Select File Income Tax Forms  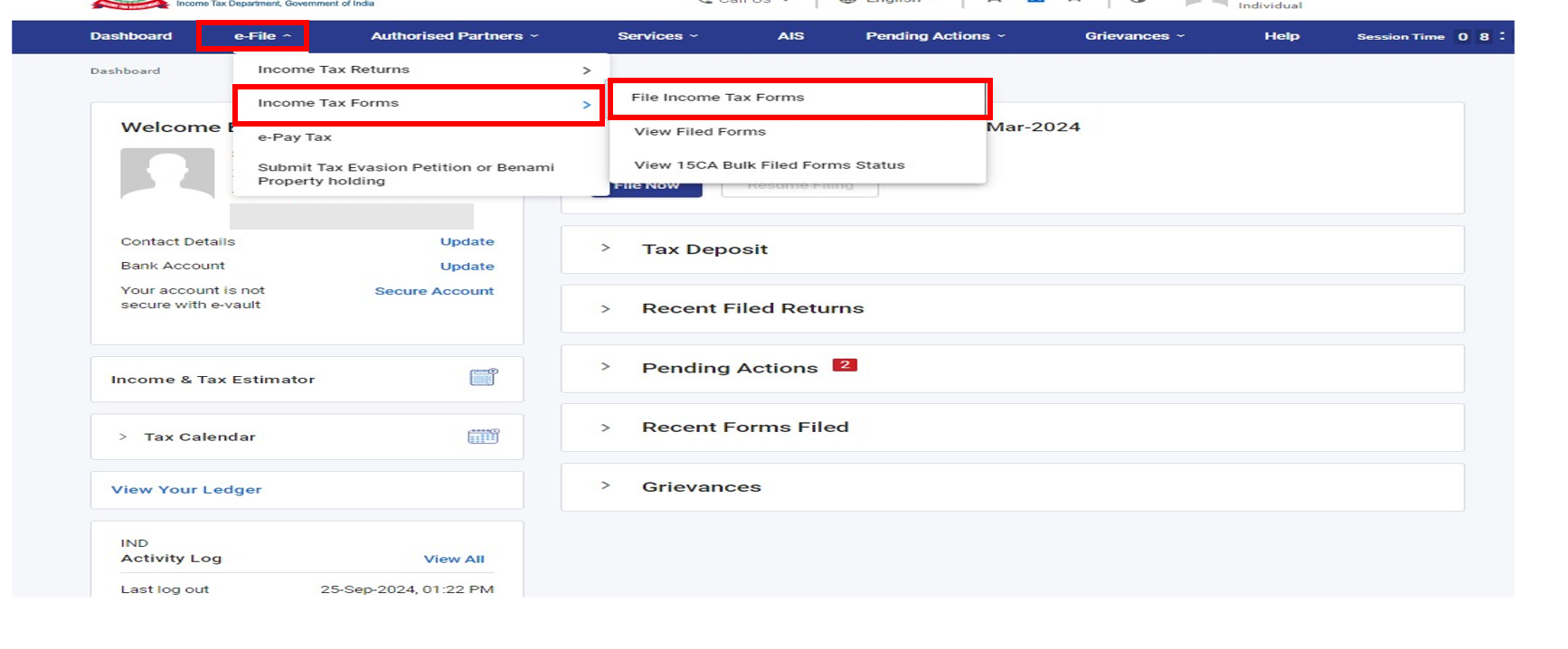(x=718, y=98)
